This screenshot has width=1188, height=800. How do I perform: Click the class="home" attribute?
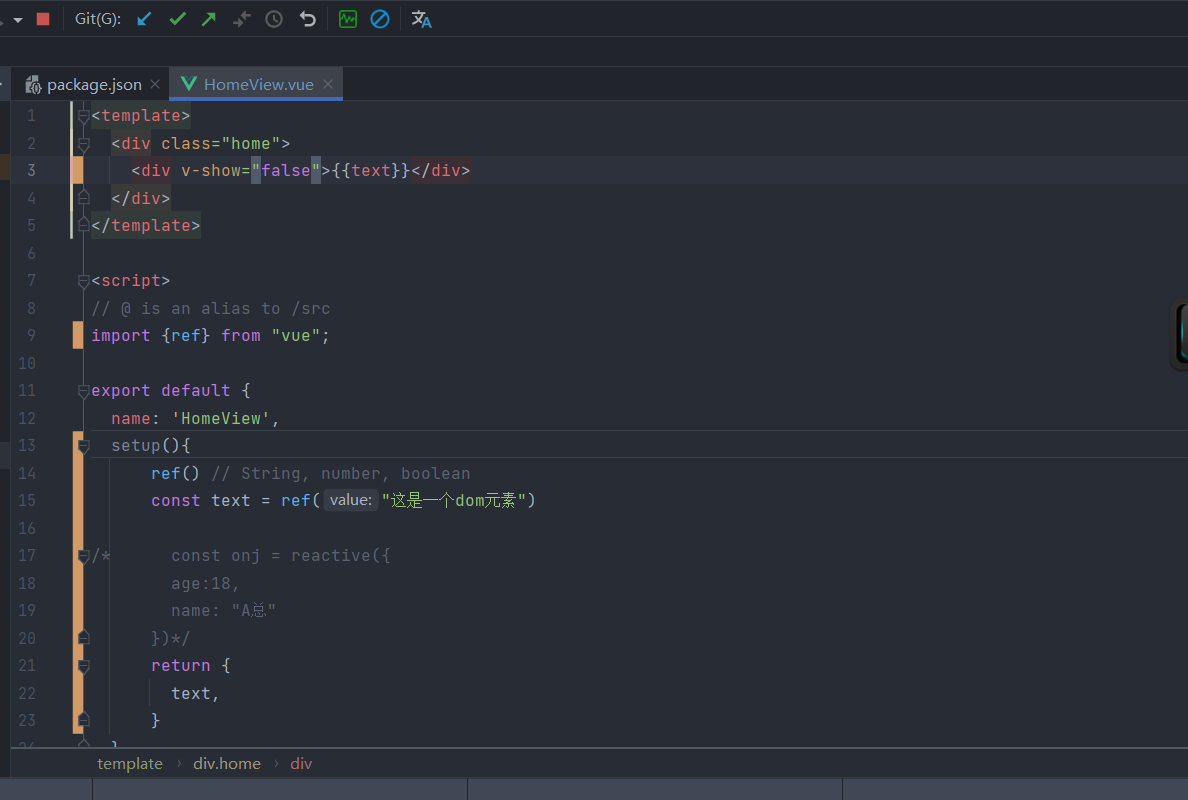(x=220, y=143)
